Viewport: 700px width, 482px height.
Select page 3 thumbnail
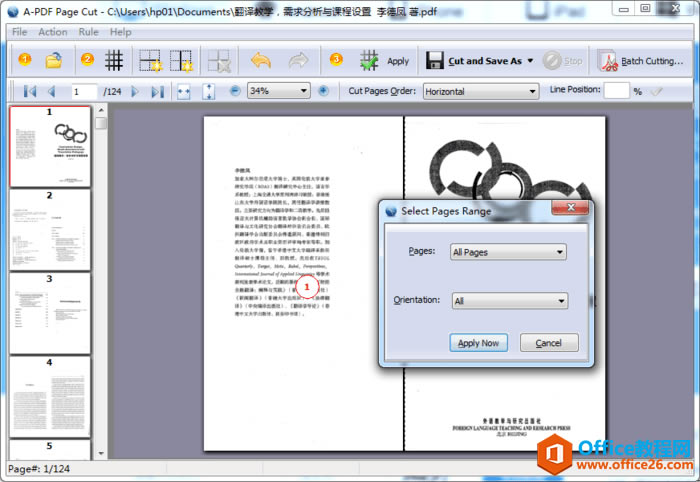point(50,313)
